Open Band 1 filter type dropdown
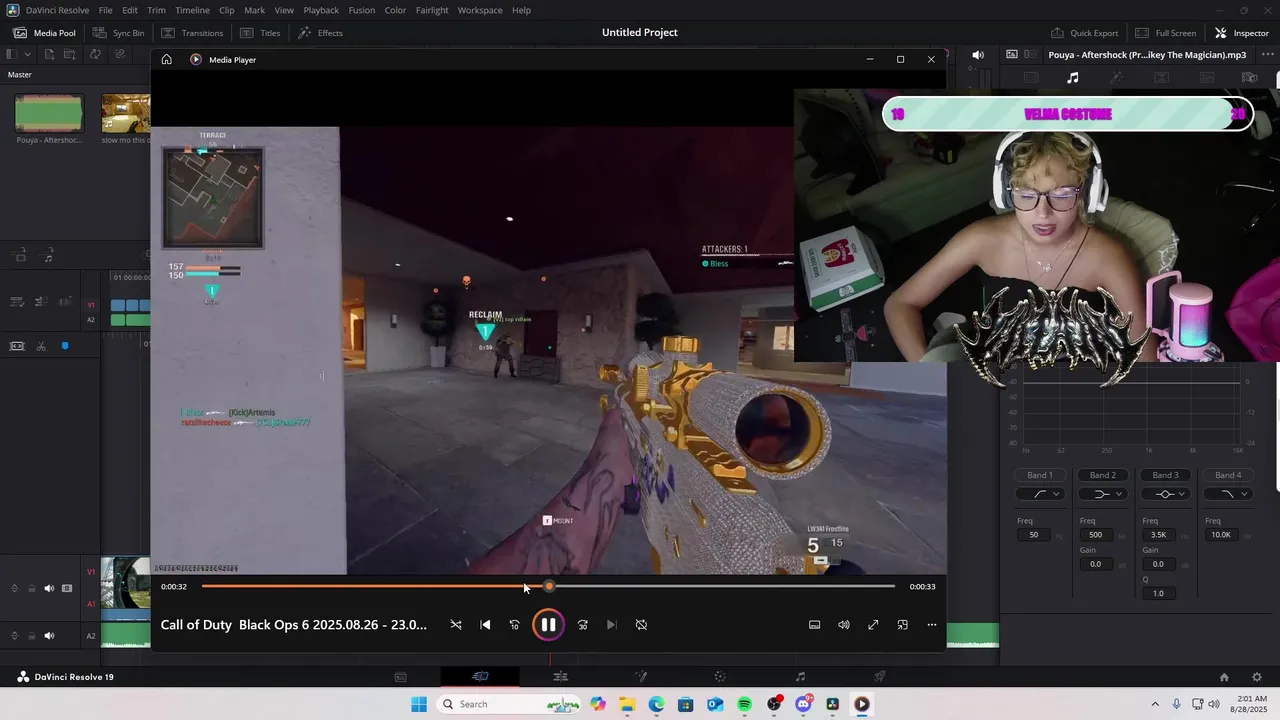This screenshot has width=1280, height=720. point(1040,494)
